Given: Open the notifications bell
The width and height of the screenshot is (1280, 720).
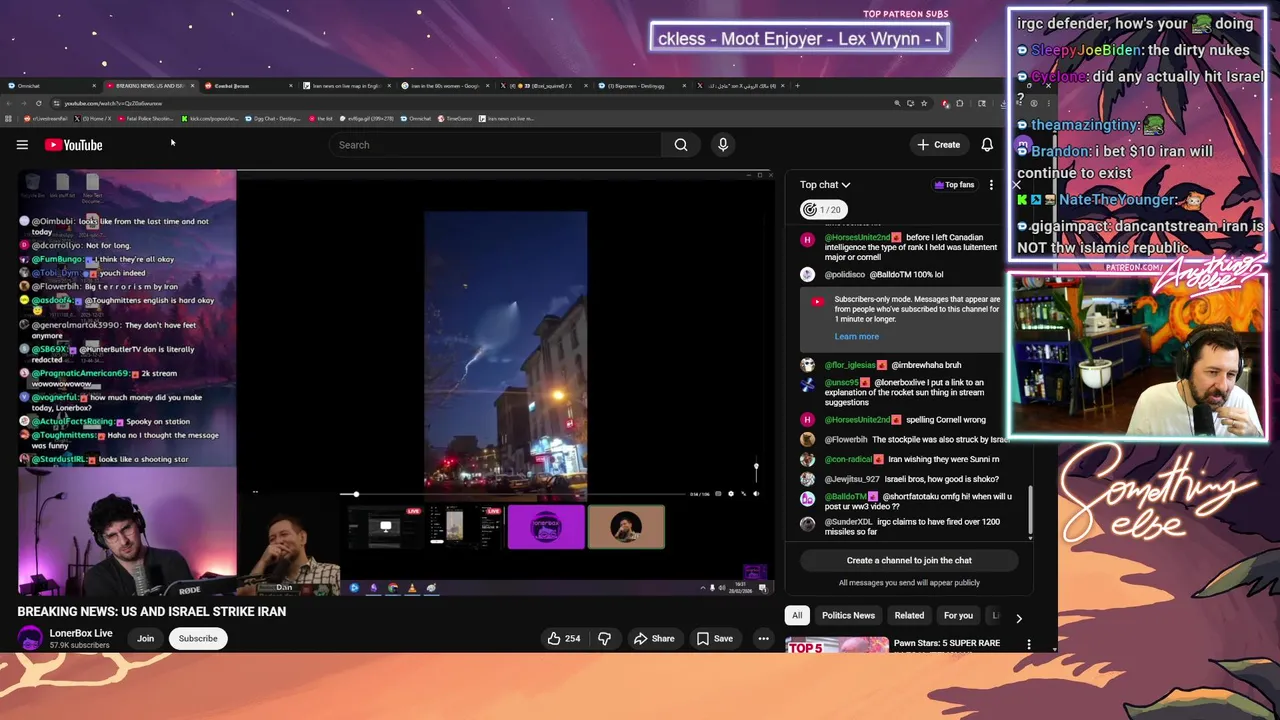Looking at the screenshot, I should coord(987,145).
